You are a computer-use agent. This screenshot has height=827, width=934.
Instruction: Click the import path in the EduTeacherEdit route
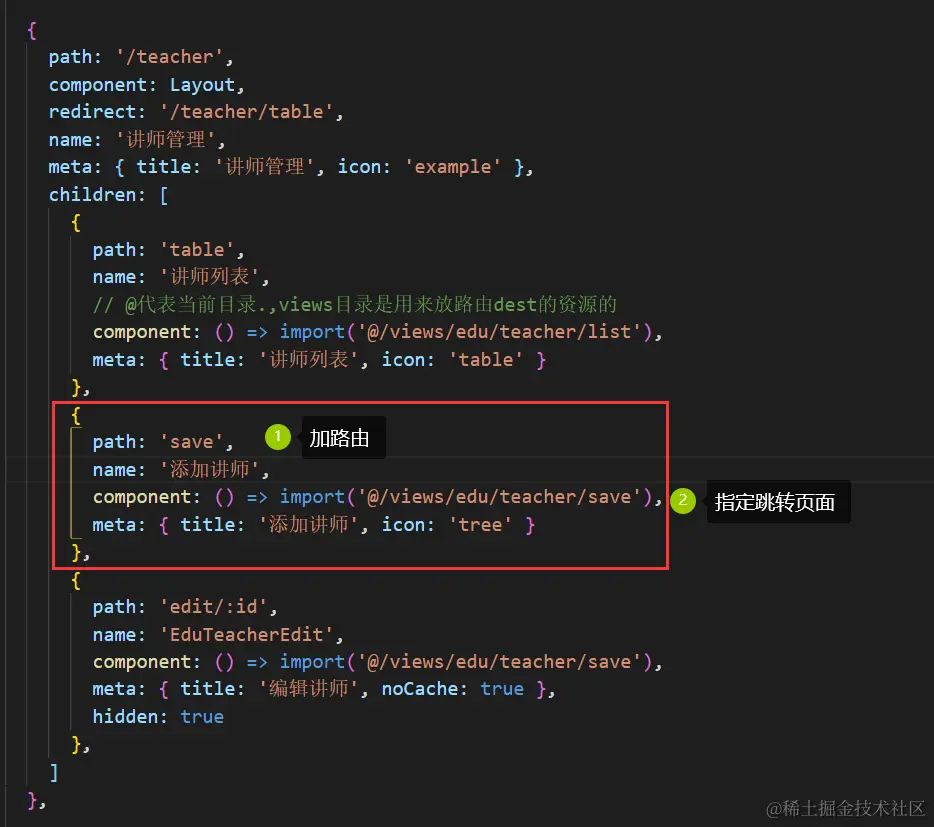pos(500,661)
